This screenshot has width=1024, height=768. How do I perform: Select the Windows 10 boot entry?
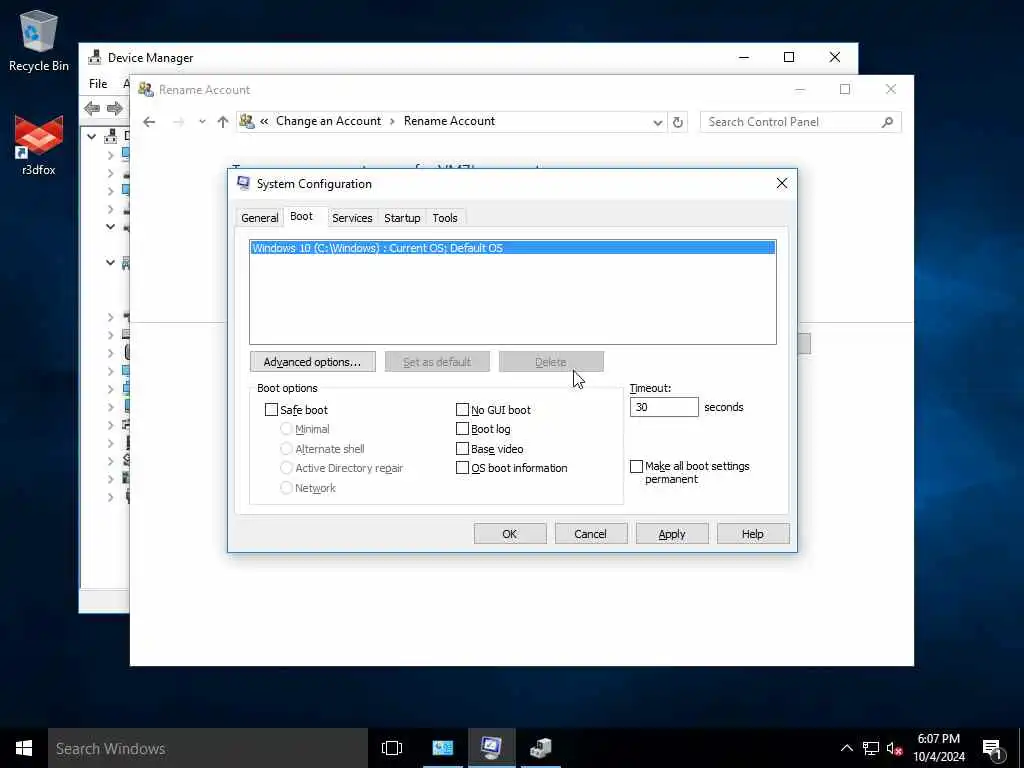pyautogui.click(x=513, y=248)
